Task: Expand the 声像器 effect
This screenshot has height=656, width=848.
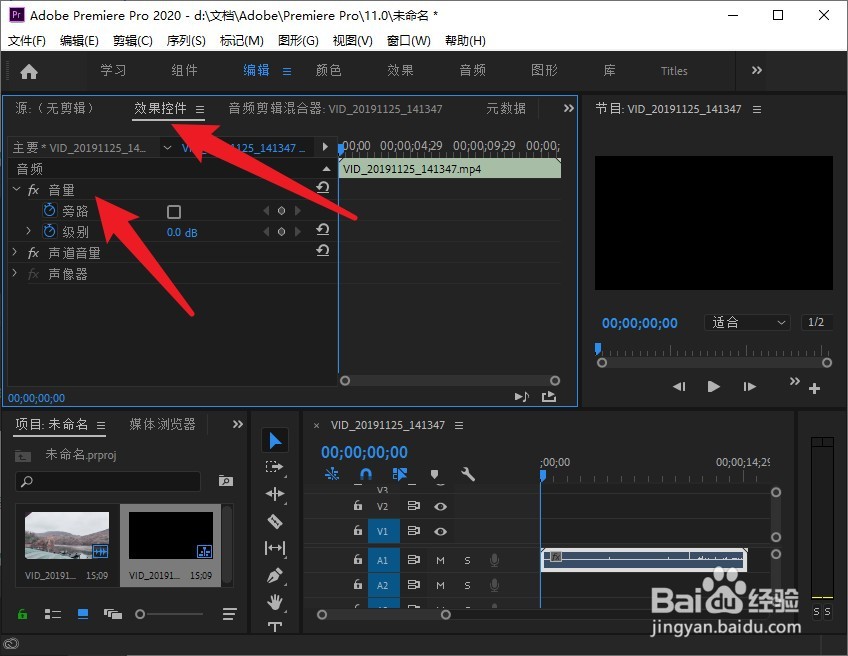Action: pyautogui.click(x=15, y=273)
